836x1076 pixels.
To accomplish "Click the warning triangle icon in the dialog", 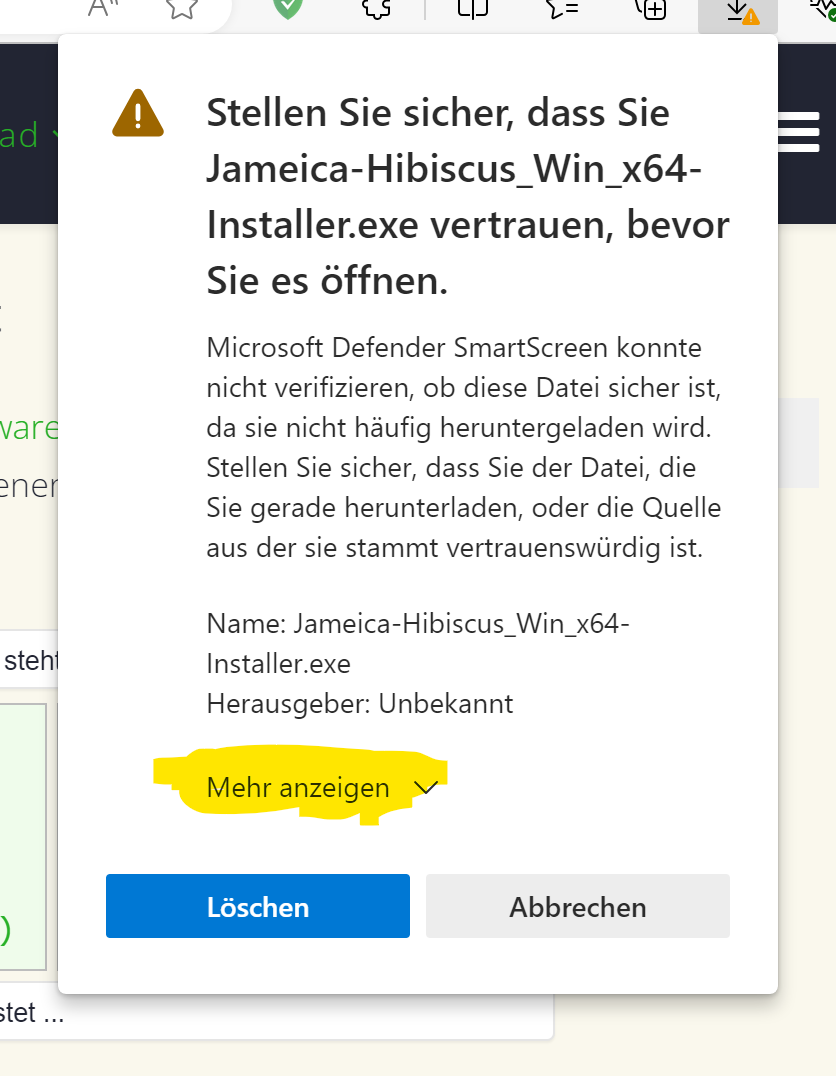I will [x=137, y=113].
